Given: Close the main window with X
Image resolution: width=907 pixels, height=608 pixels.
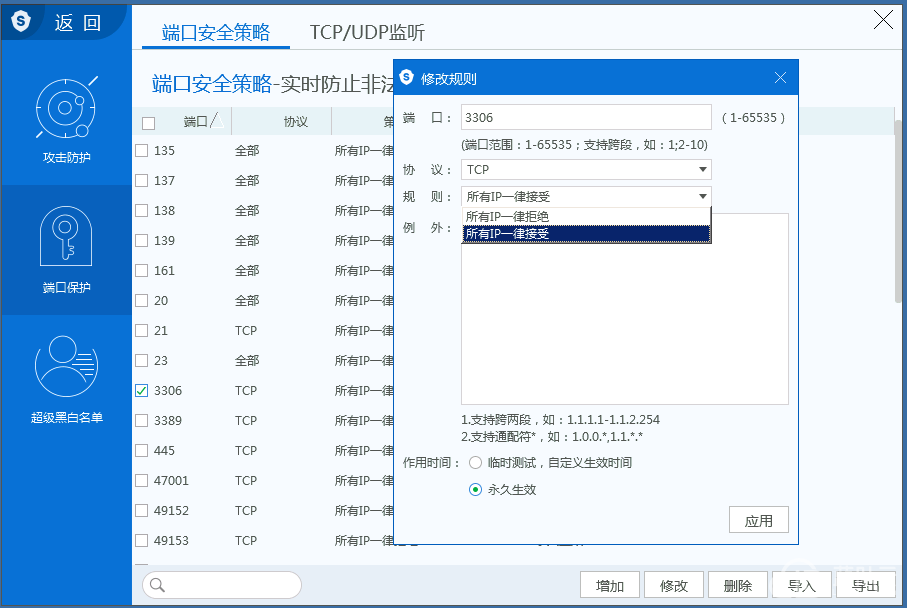Looking at the screenshot, I should coord(883,20).
